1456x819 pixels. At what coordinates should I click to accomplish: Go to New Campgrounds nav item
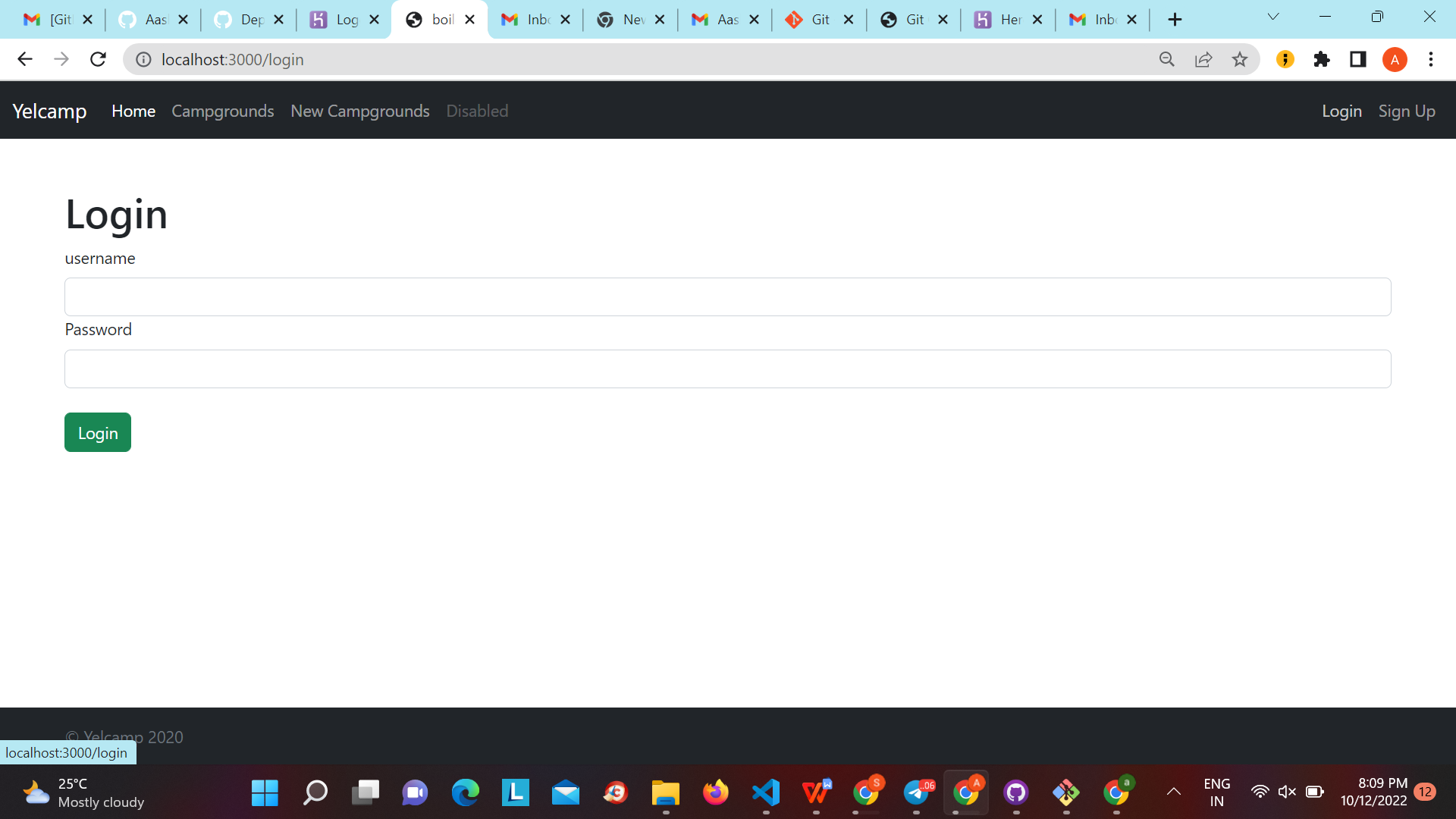[x=359, y=111]
